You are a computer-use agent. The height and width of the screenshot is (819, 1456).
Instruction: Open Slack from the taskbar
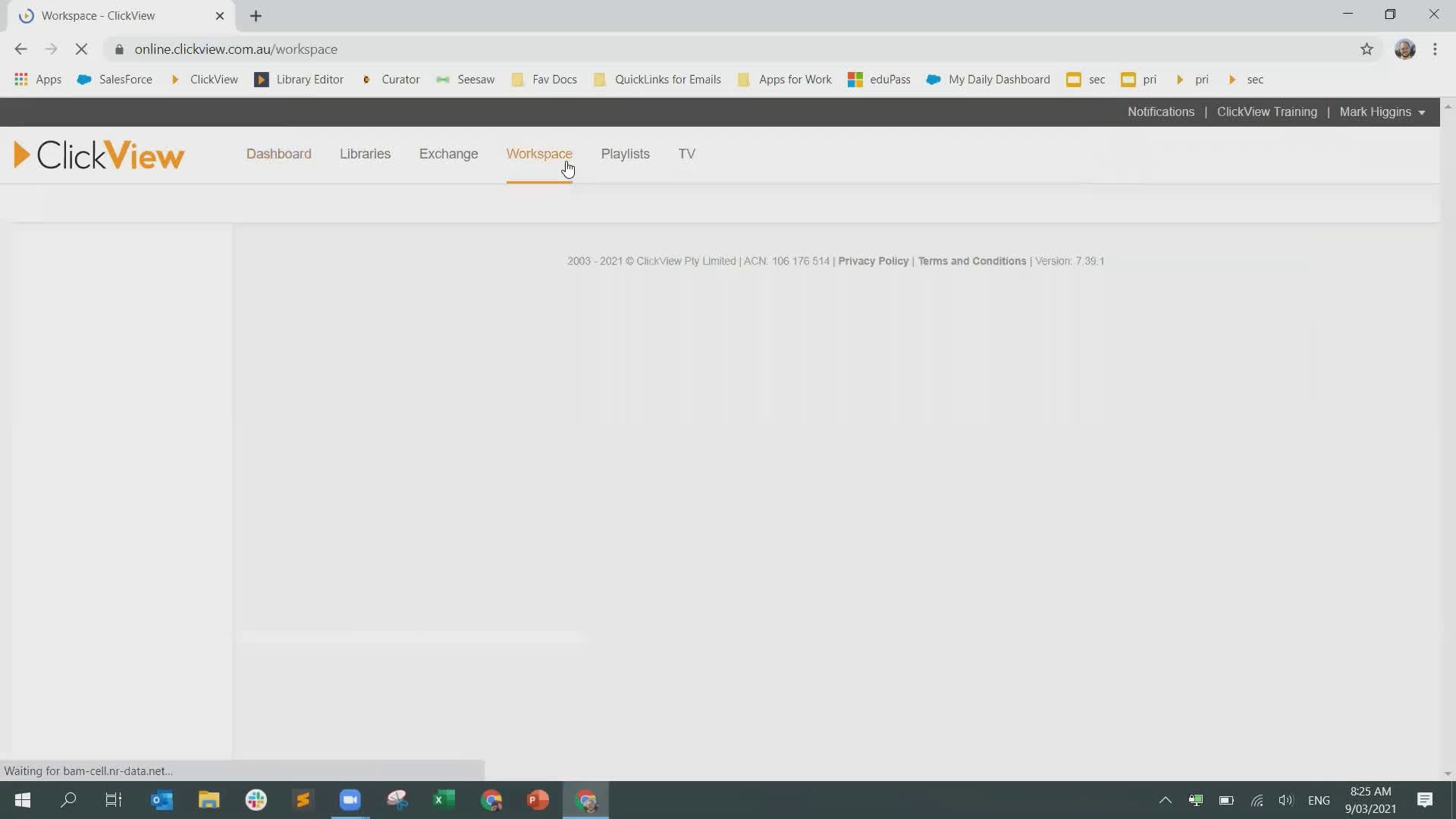(x=256, y=800)
